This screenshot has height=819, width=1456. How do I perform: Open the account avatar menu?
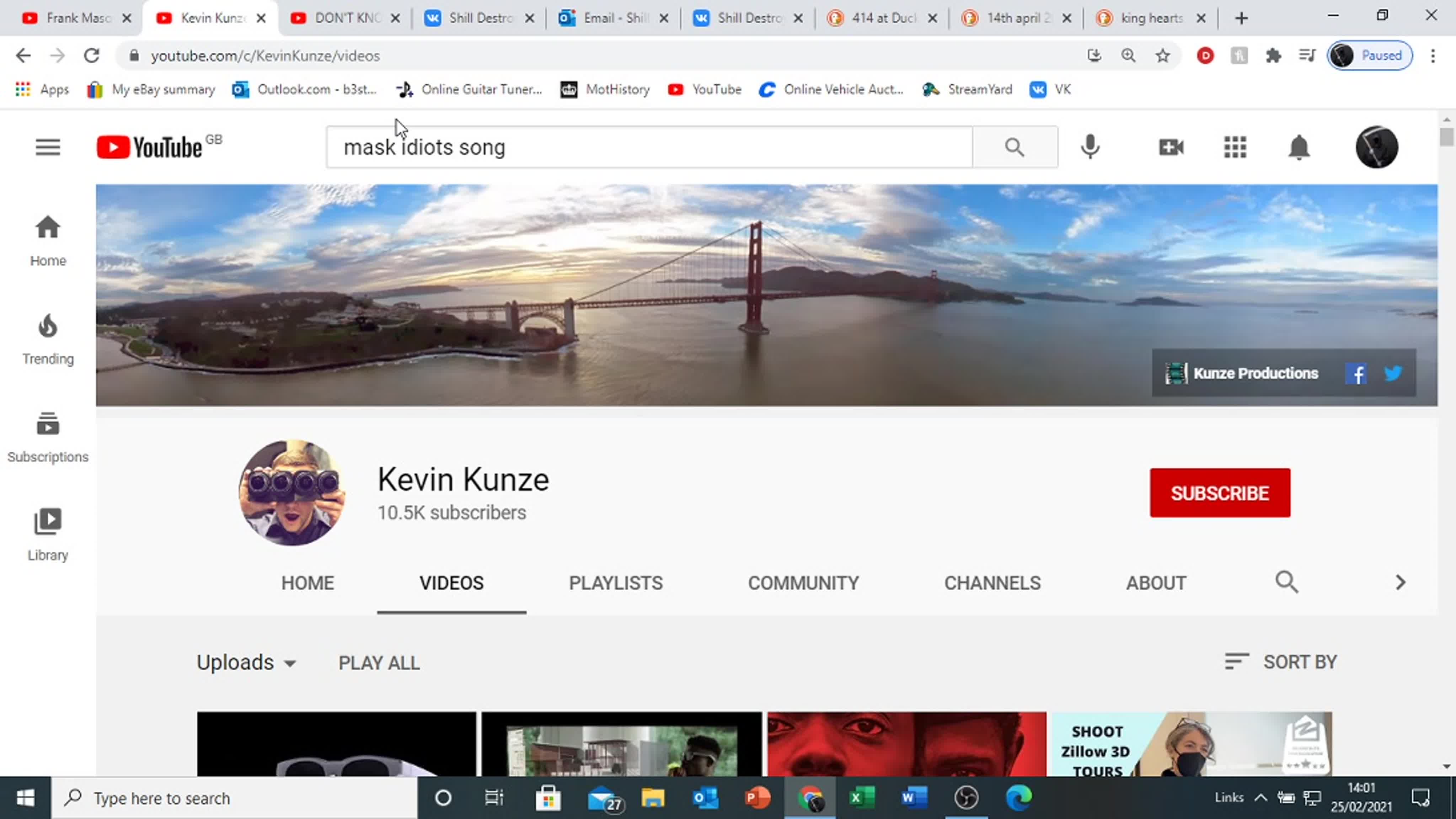[x=1377, y=147]
